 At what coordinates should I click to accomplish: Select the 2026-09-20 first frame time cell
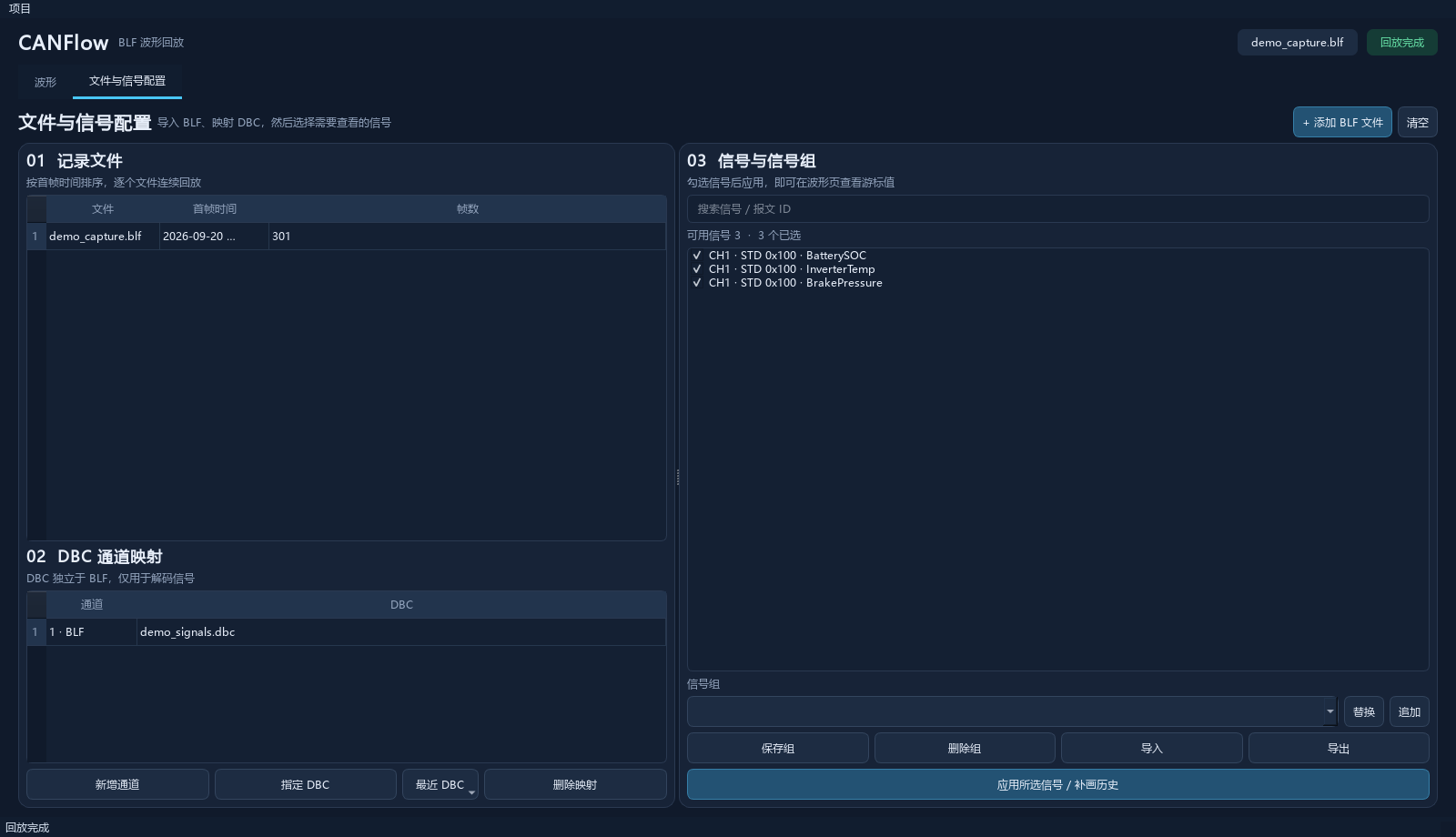(214, 237)
